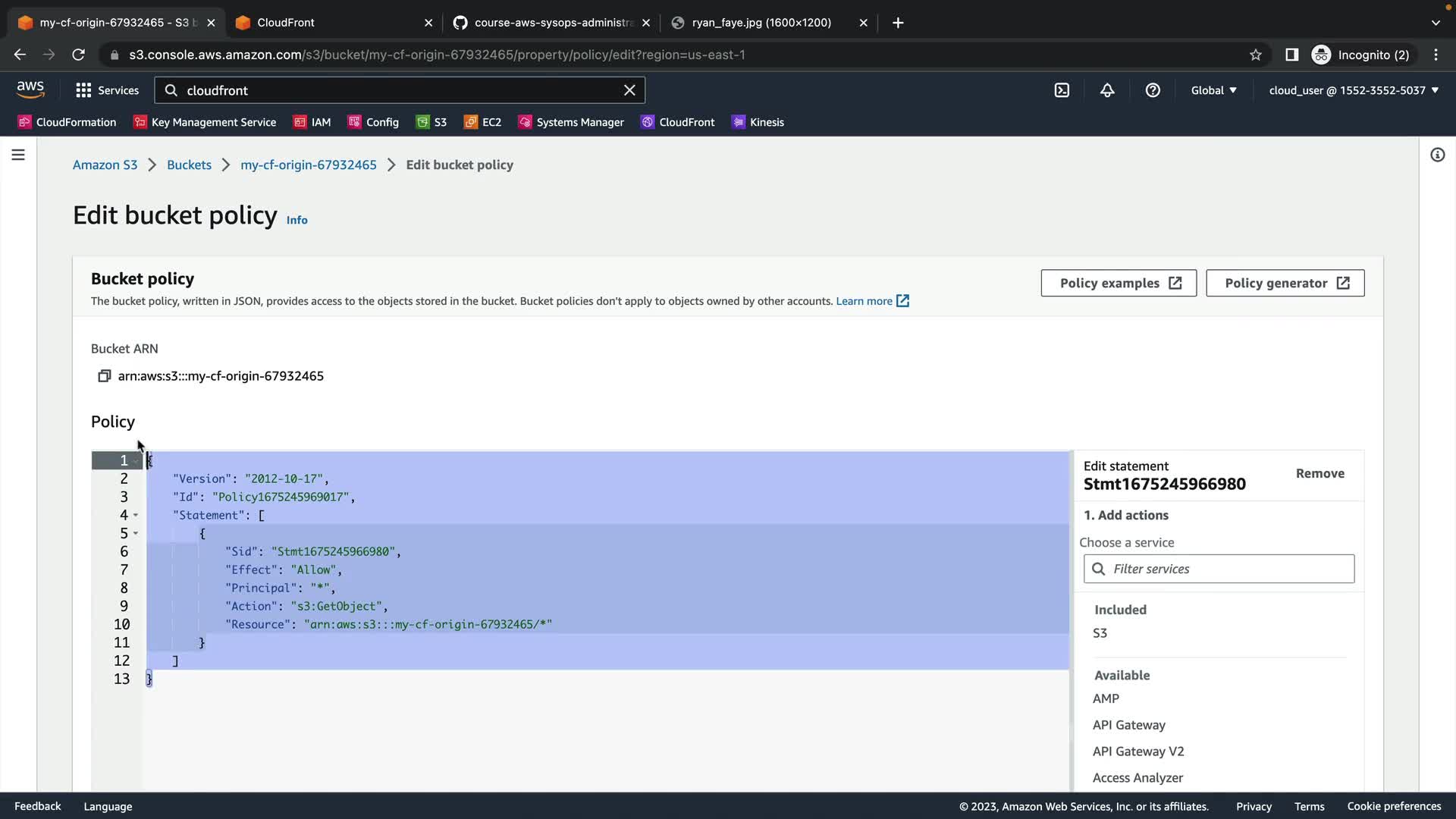This screenshot has width=1456, height=819.
Task: Expand the cloud_user account menu
Action: 1354,90
